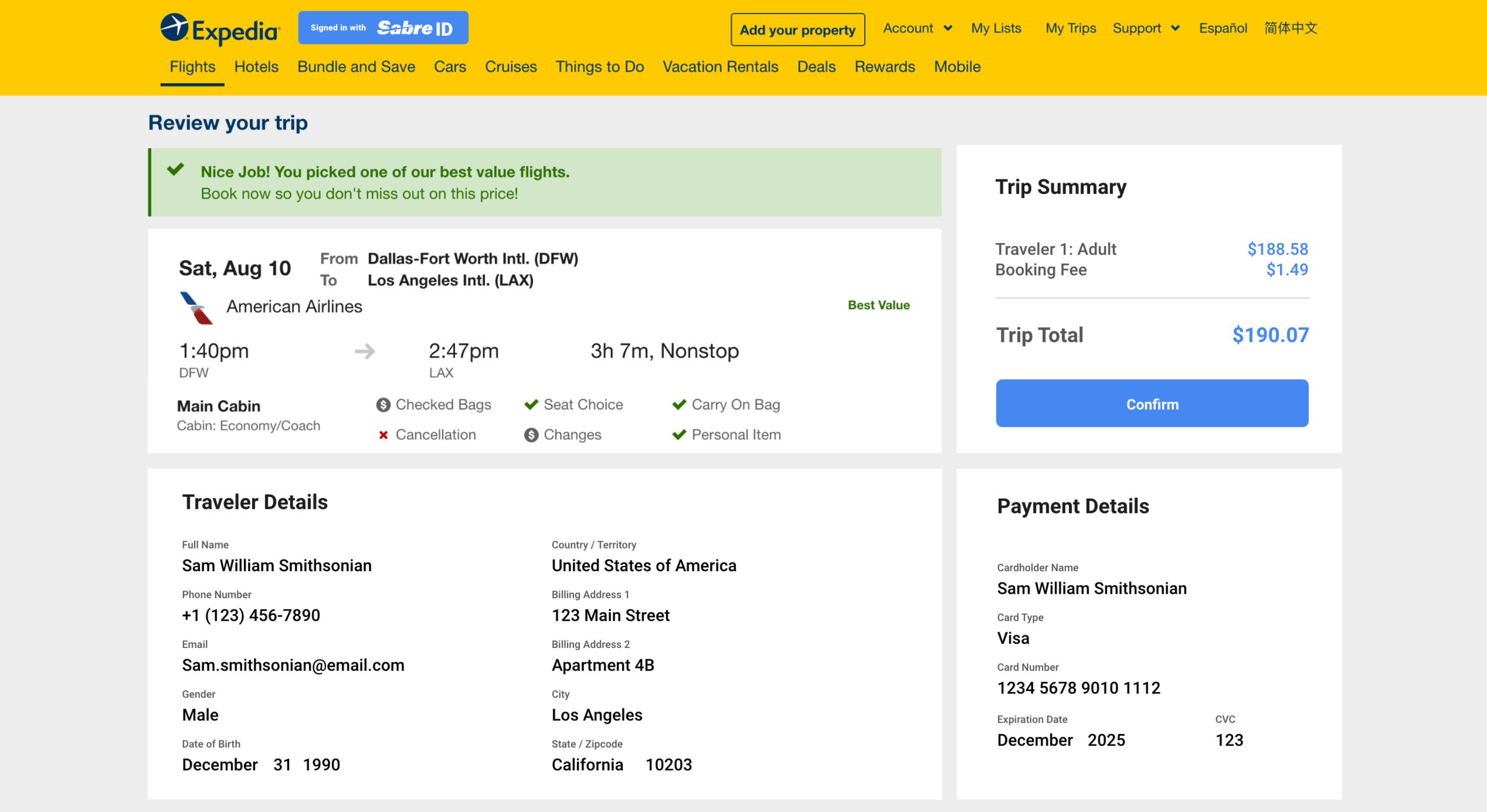Screen dimensions: 1487x812
Task: Switch language to Español
Action: coord(1223,28)
